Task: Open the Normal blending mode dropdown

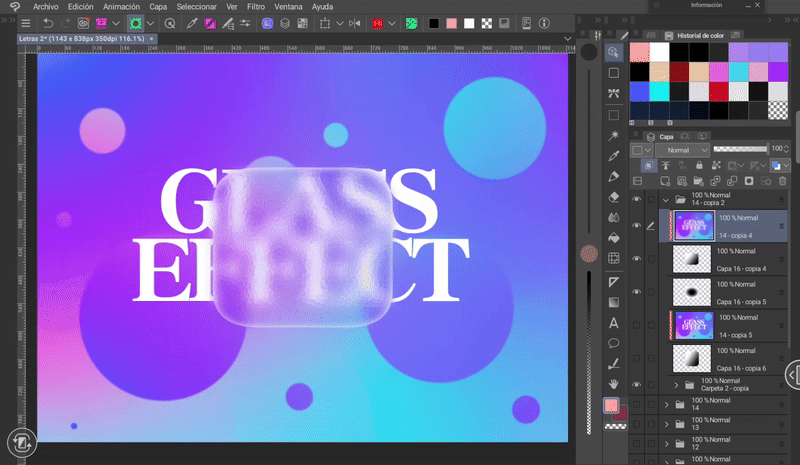Action: point(684,149)
